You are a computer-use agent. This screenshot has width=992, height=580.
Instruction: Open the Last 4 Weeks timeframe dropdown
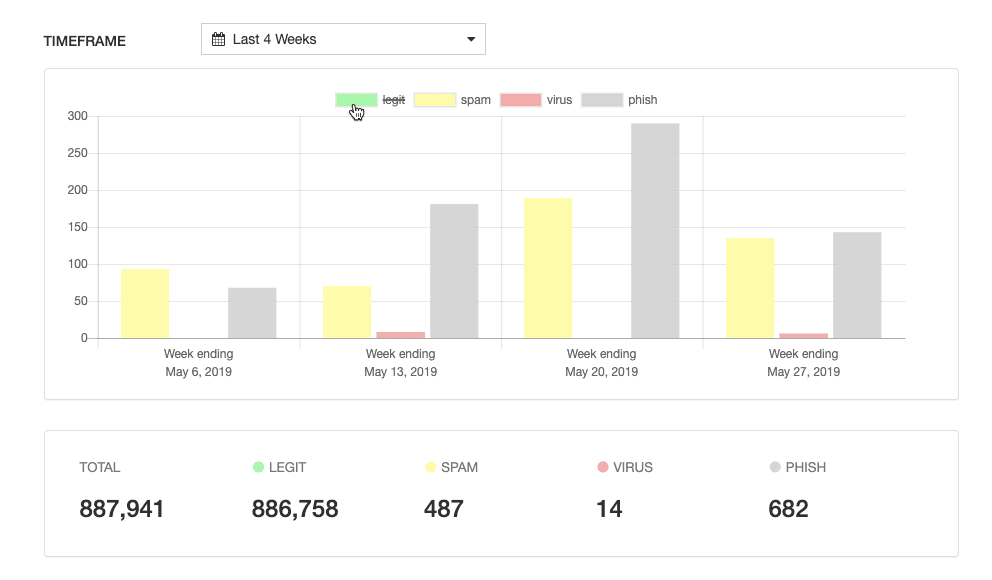[x=343, y=40]
